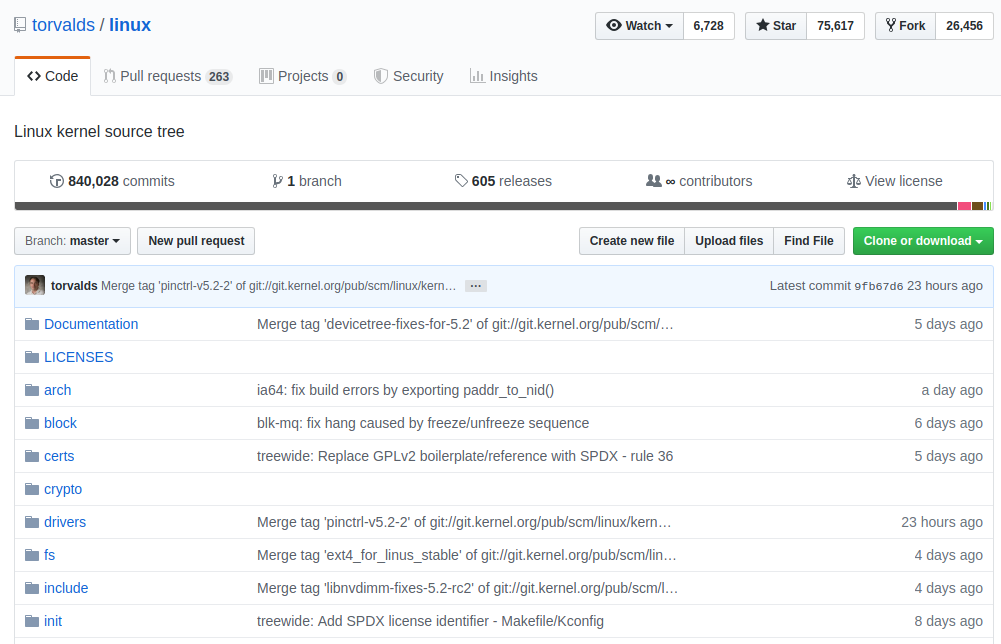View the 840,028 commits history
Image resolution: width=1001 pixels, height=644 pixels.
pos(112,181)
